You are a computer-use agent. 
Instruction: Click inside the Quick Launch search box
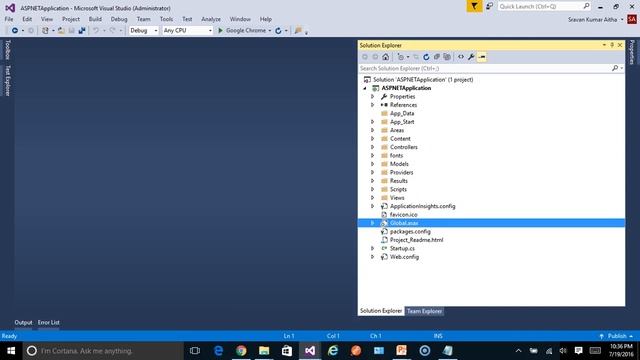(540, 6)
